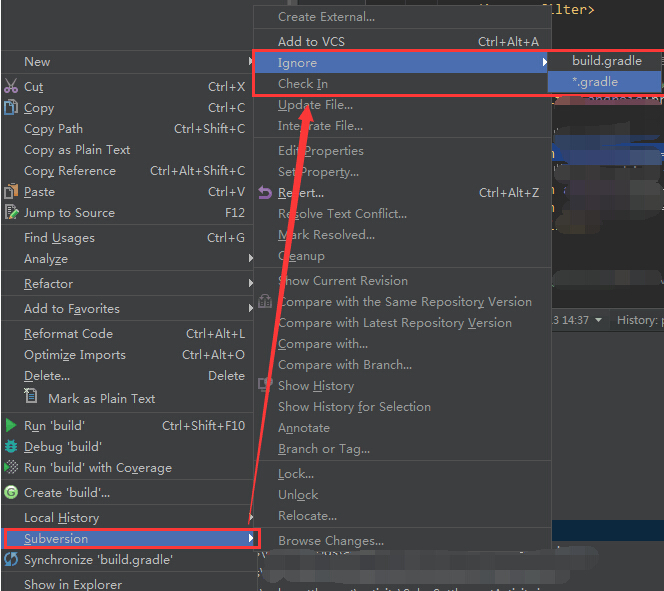Select *.gradle ignore pattern
This screenshot has height=591, width=664.
(604, 81)
